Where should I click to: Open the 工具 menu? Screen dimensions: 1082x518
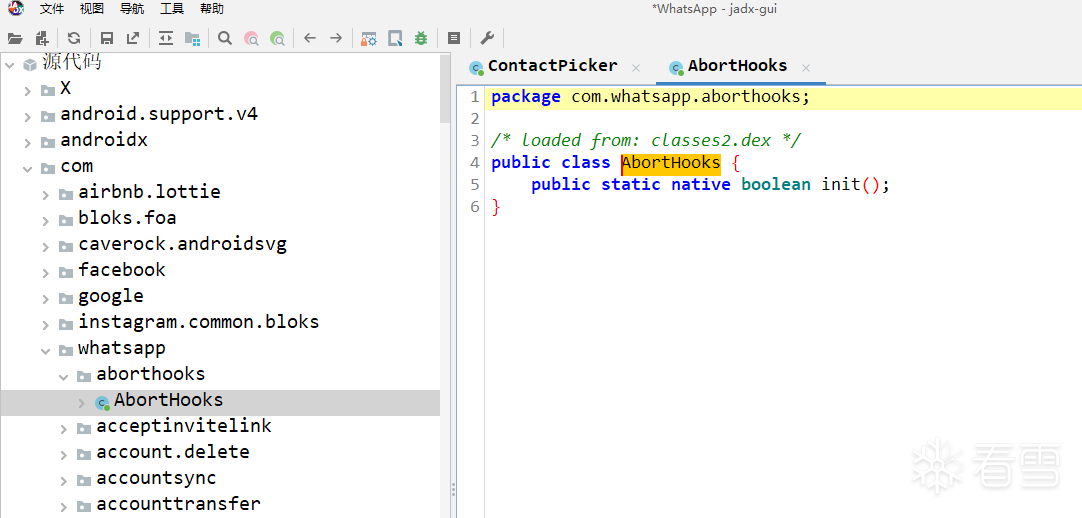[172, 9]
